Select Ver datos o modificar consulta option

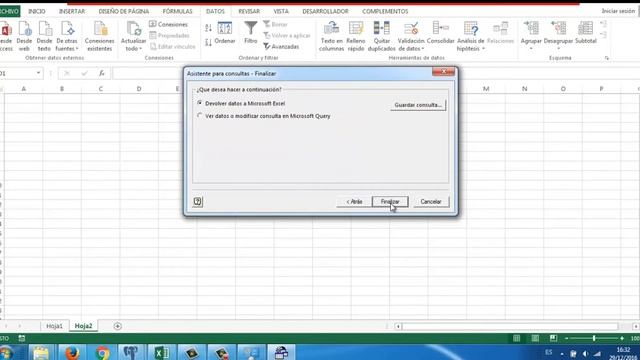[200, 116]
